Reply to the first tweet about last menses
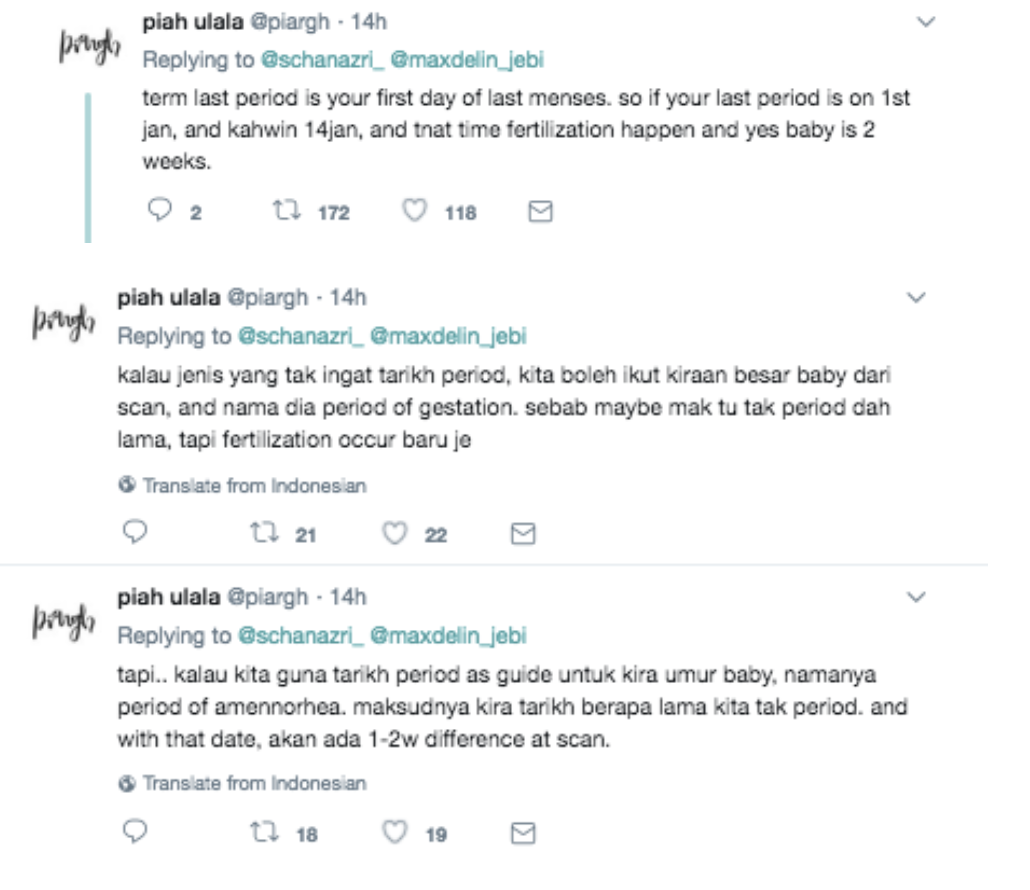 160,211
